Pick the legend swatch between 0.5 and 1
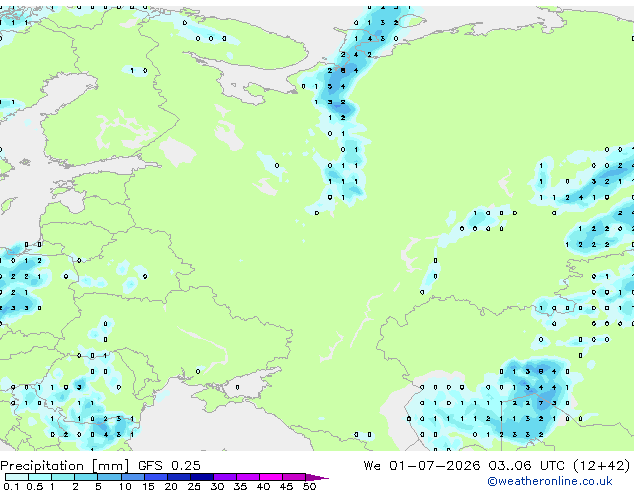Image resolution: width=634 pixels, height=490 pixels. [x=40, y=477]
